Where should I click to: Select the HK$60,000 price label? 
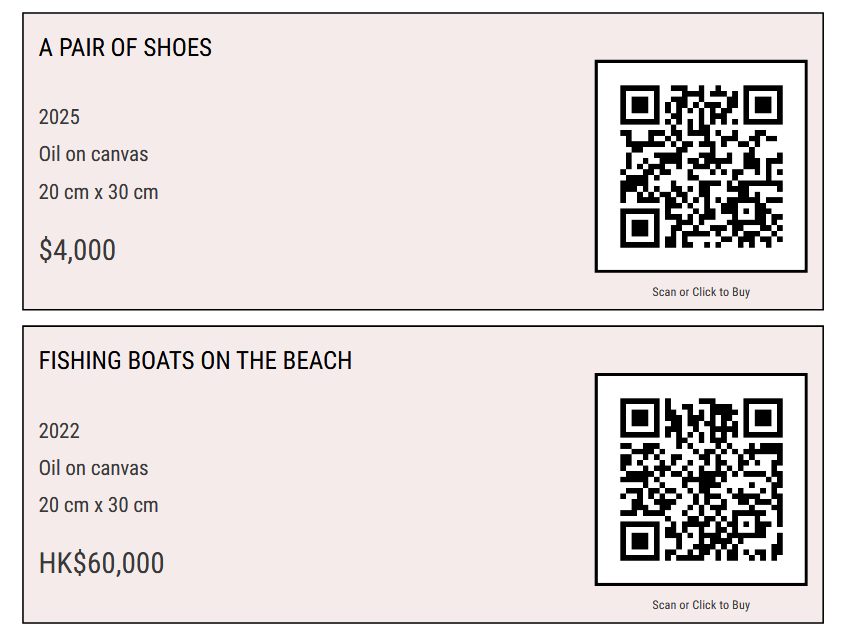coord(101,563)
